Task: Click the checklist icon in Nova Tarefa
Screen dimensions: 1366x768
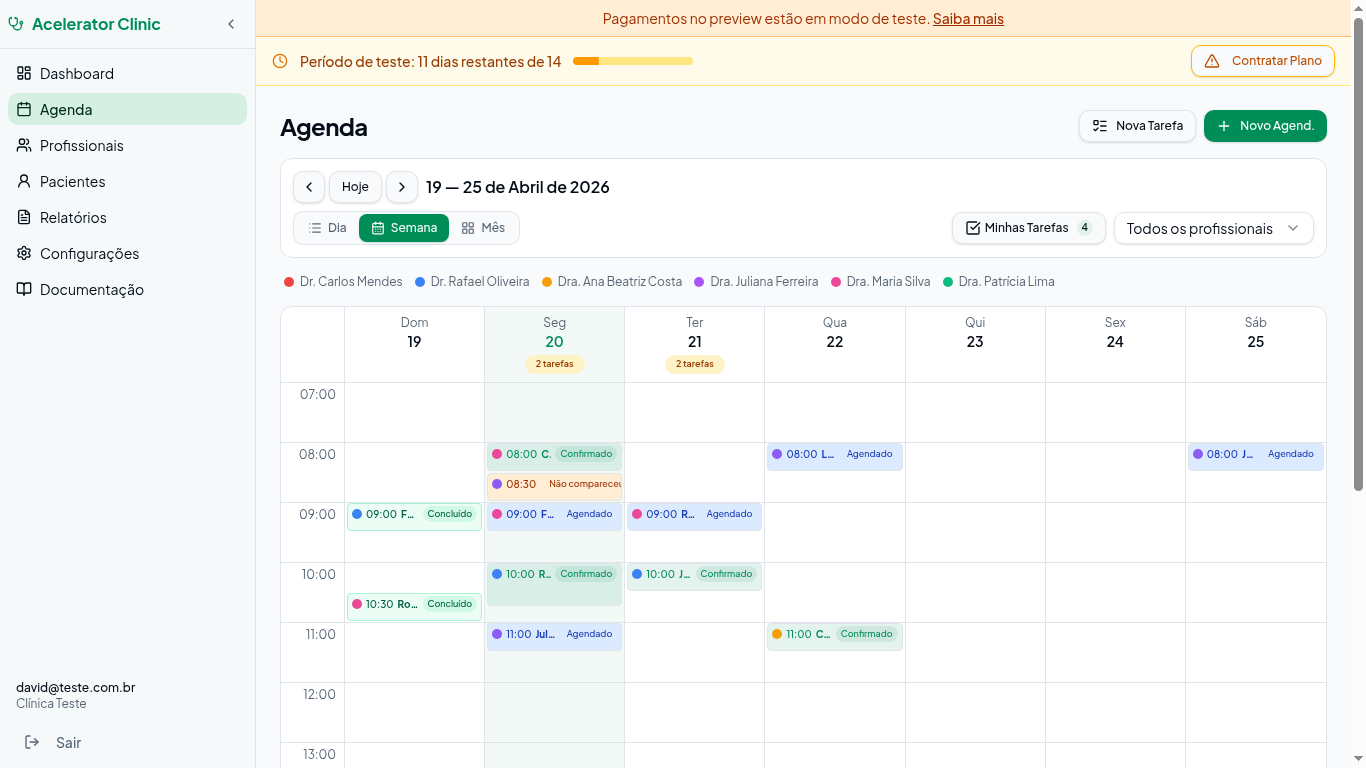Action: coord(1100,126)
